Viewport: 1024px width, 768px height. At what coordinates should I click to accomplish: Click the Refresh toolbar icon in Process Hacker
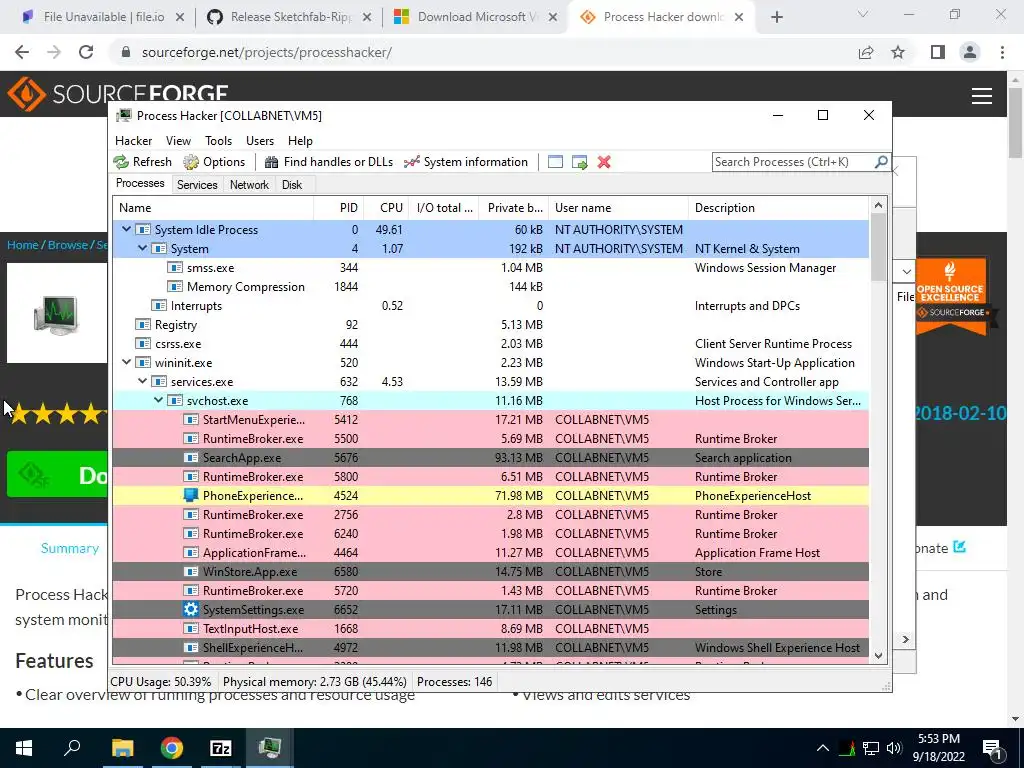click(x=121, y=162)
